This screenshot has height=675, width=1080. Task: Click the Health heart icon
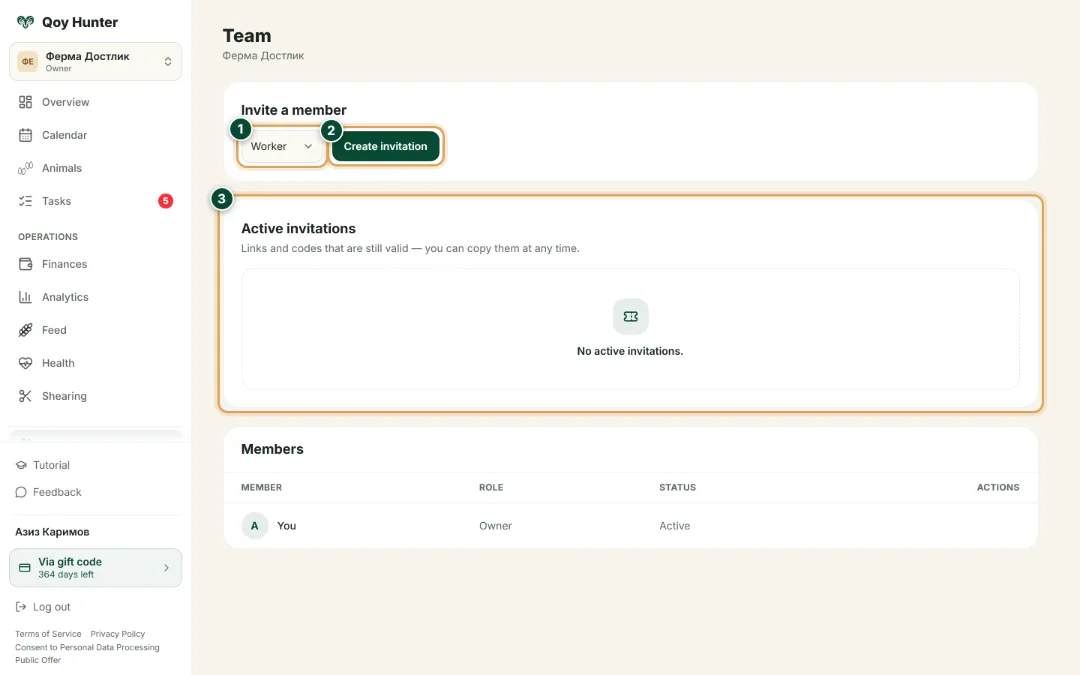tap(25, 363)
